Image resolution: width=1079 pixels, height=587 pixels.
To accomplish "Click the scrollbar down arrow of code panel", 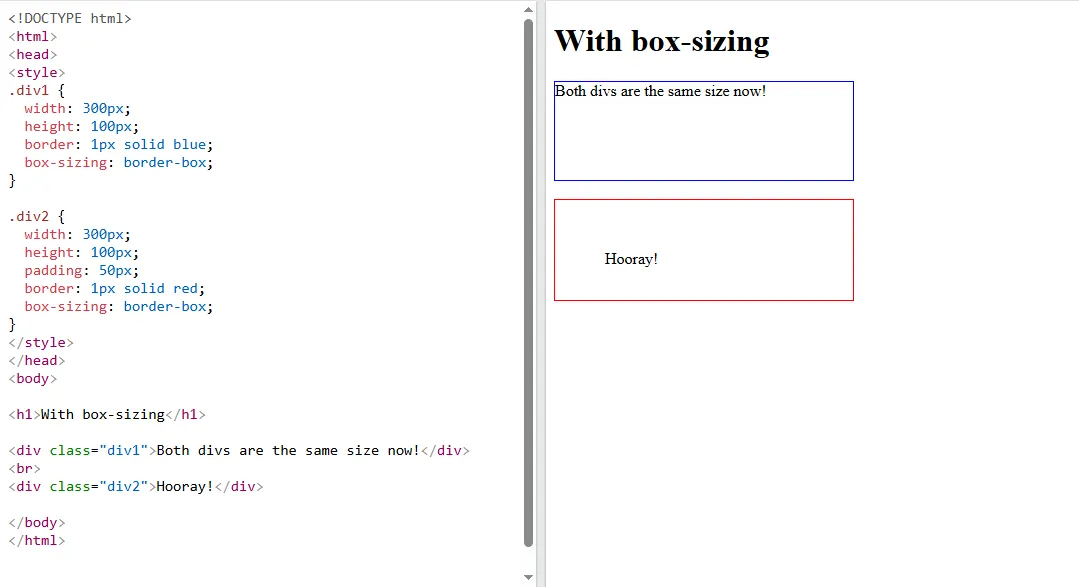I will point(529,577).
